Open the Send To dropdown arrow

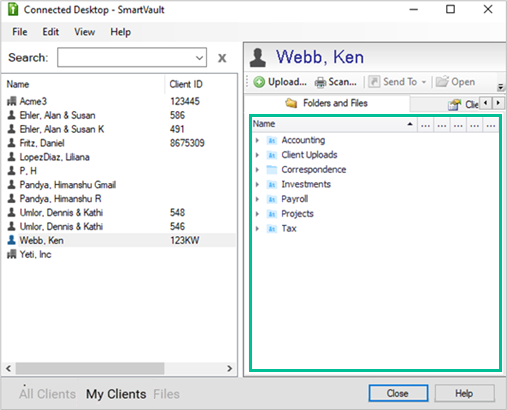point(424,82)
